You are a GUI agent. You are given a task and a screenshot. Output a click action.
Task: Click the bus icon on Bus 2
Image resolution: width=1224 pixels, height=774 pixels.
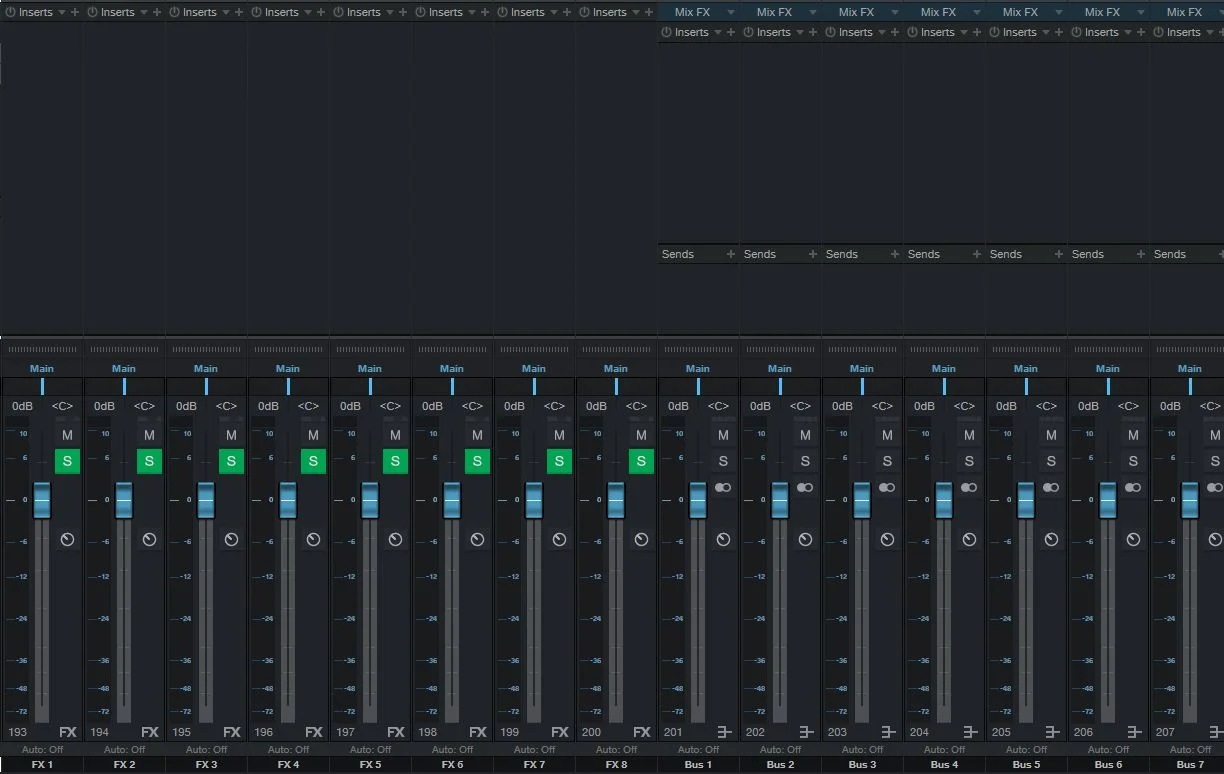[x=806, y=732]
